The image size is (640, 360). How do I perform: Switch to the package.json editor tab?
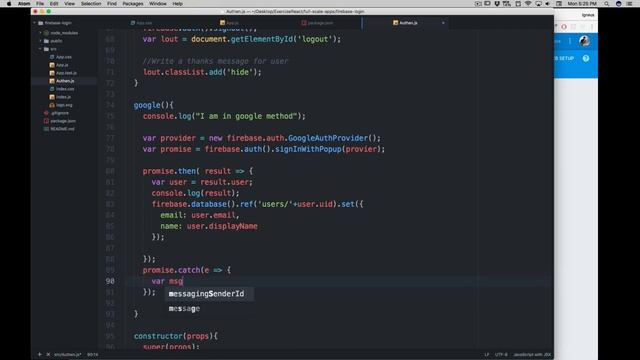tap(317, 23)
